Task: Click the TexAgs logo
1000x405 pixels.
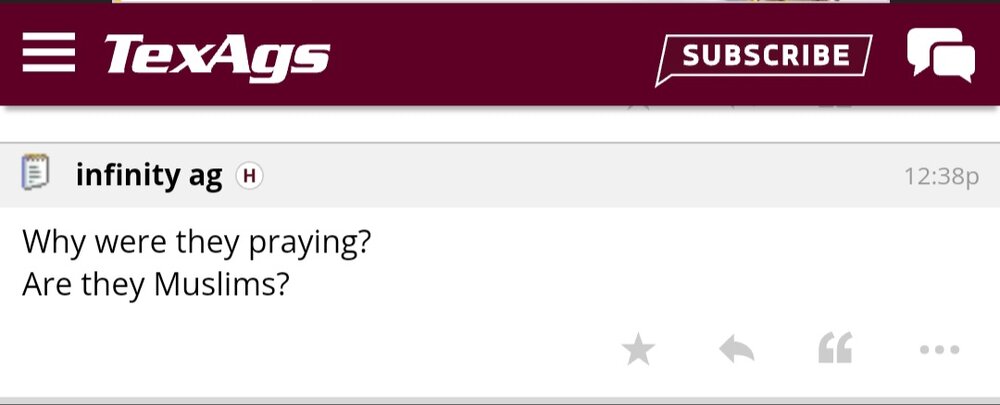Action: point(217,55)
